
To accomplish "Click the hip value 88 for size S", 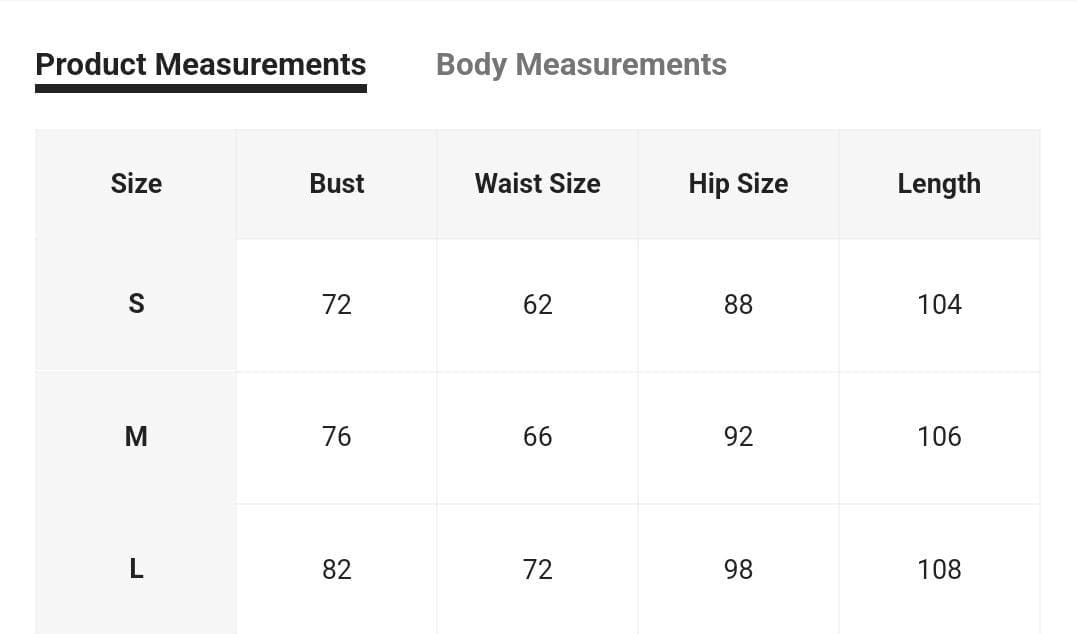I will point(738,304).
